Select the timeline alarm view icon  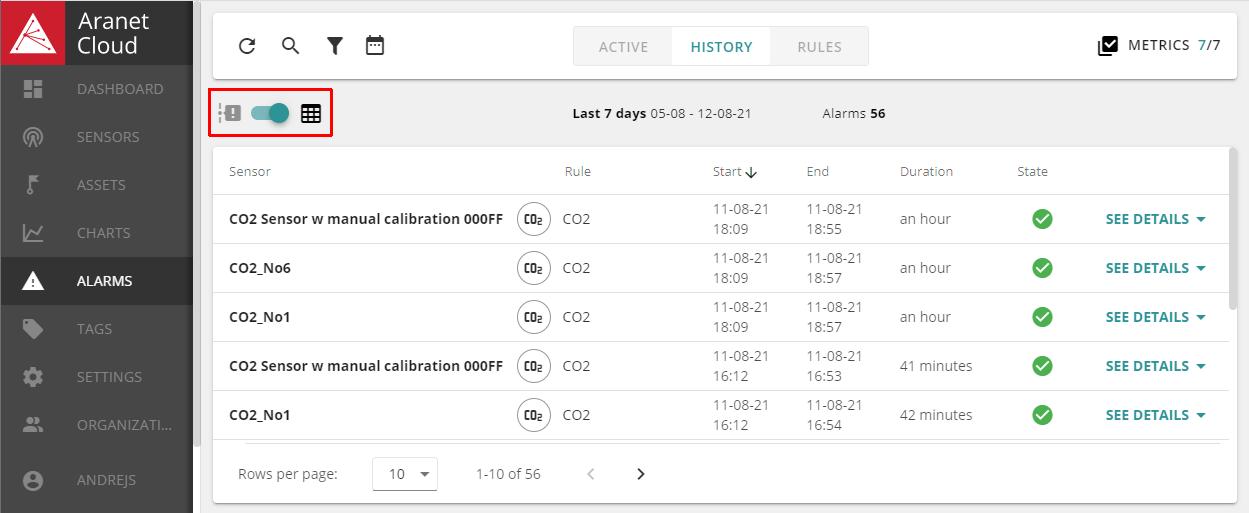click(230, 114)
